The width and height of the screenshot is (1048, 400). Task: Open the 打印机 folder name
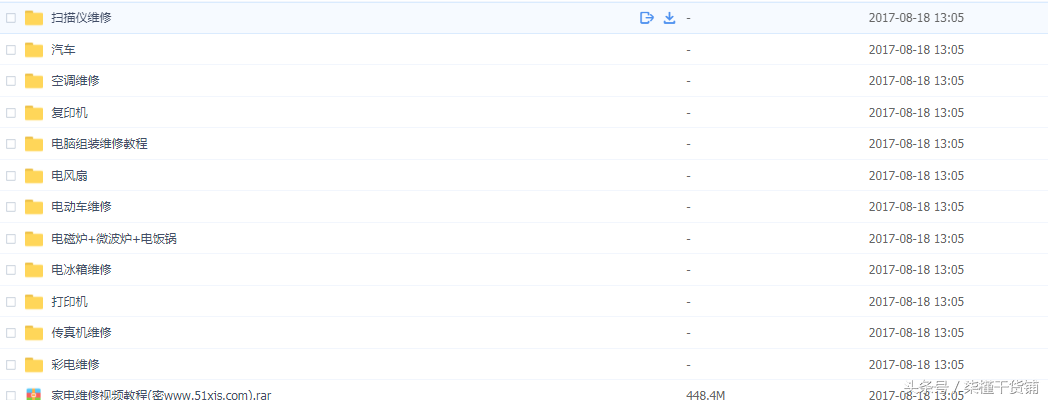[70, 302]
